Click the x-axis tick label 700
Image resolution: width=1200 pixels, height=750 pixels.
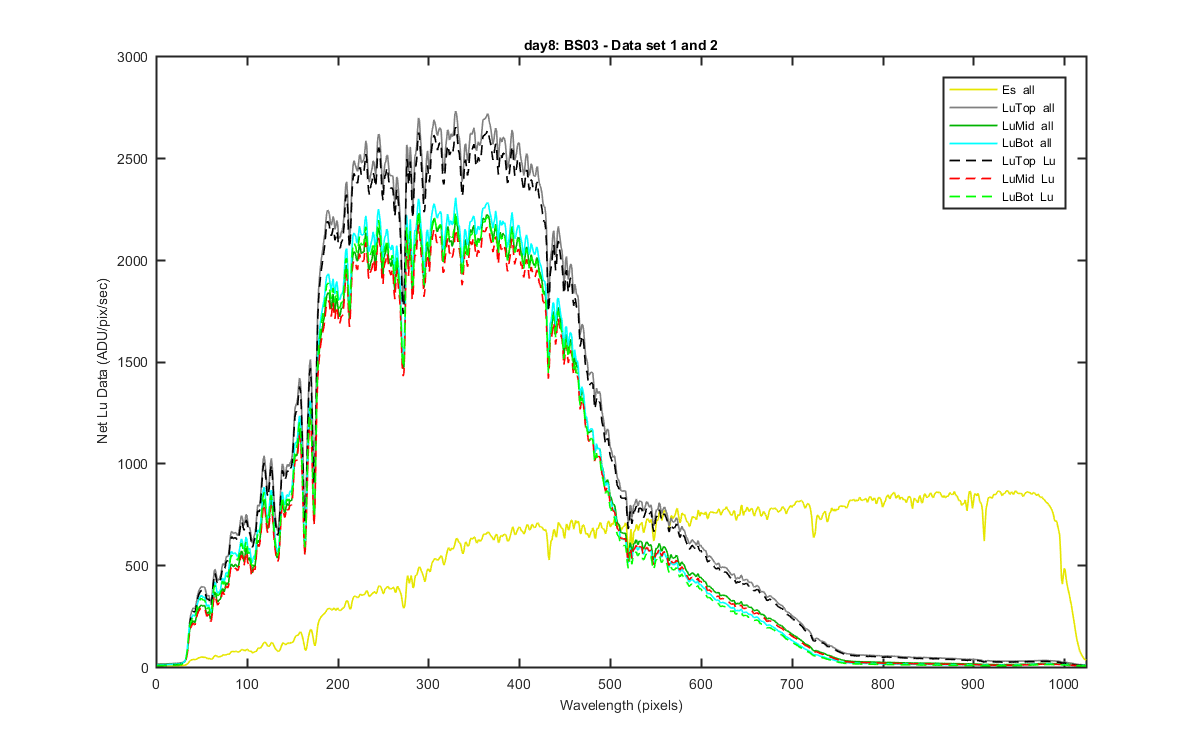click(x=791, y=684)
